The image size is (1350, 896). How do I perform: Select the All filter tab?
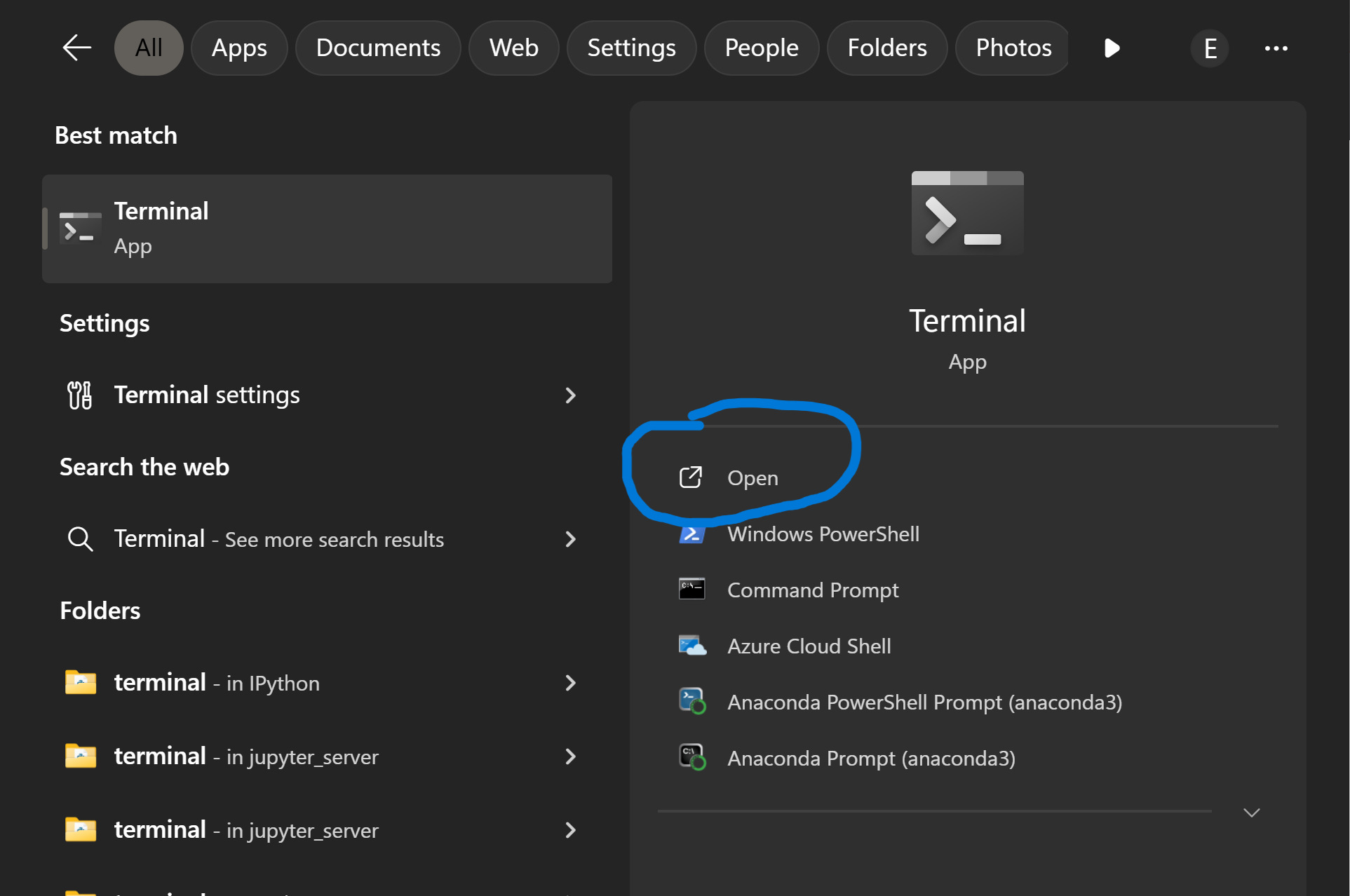pos(149,48)
